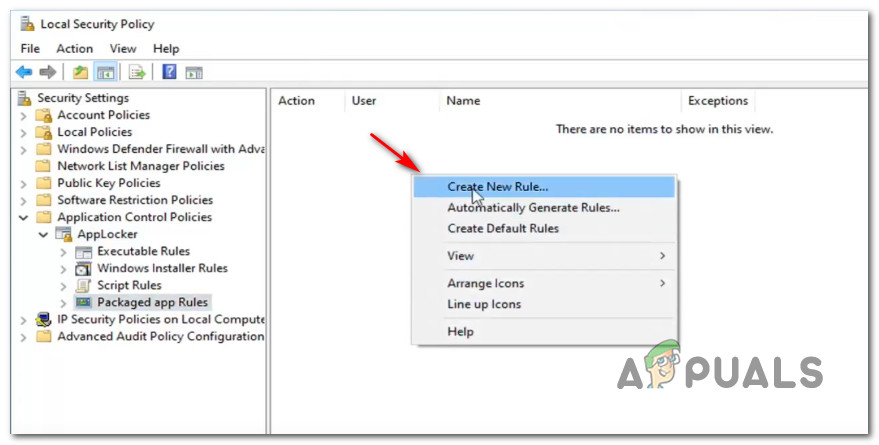This screenshot has height=445, width=879.
Task: Click the Security Settings root icon
Action: tap(25, 98)
